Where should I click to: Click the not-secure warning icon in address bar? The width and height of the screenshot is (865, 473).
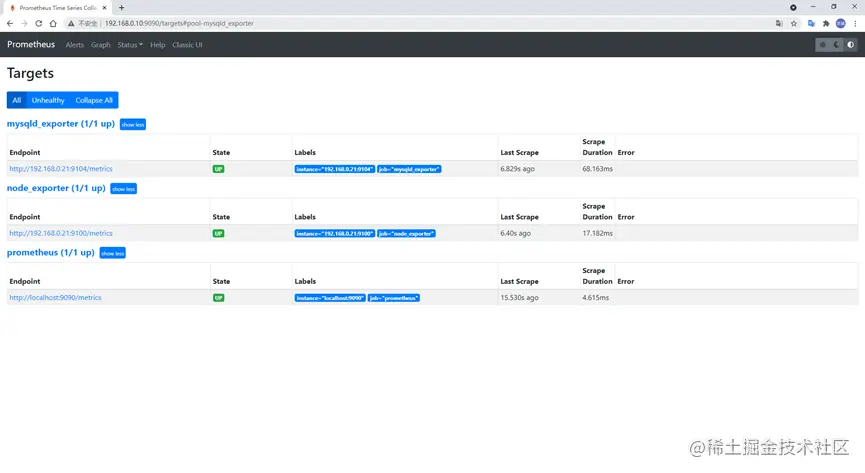71,23
